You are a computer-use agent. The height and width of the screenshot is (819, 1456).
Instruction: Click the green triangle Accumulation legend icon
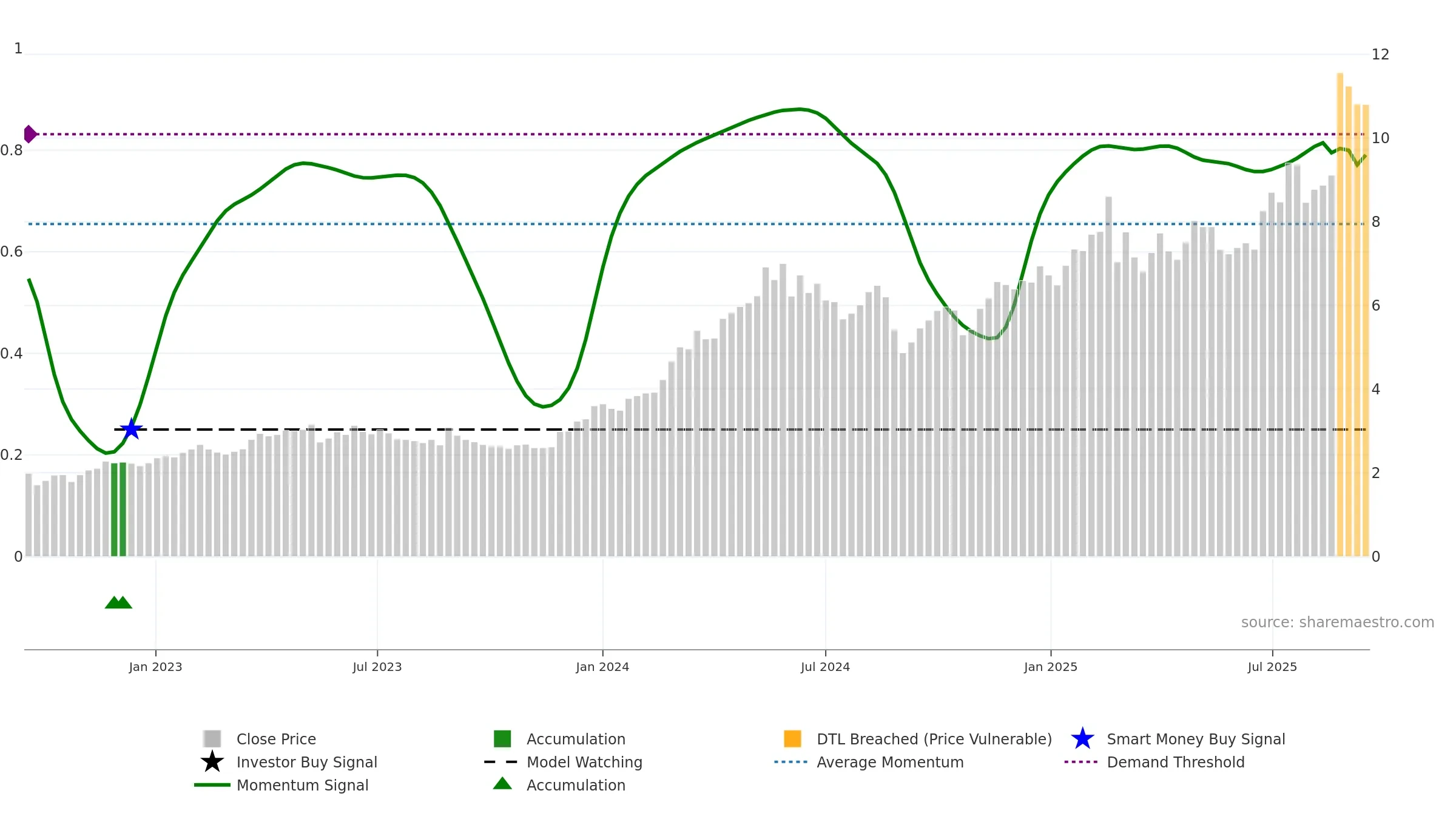coord(502,784)
